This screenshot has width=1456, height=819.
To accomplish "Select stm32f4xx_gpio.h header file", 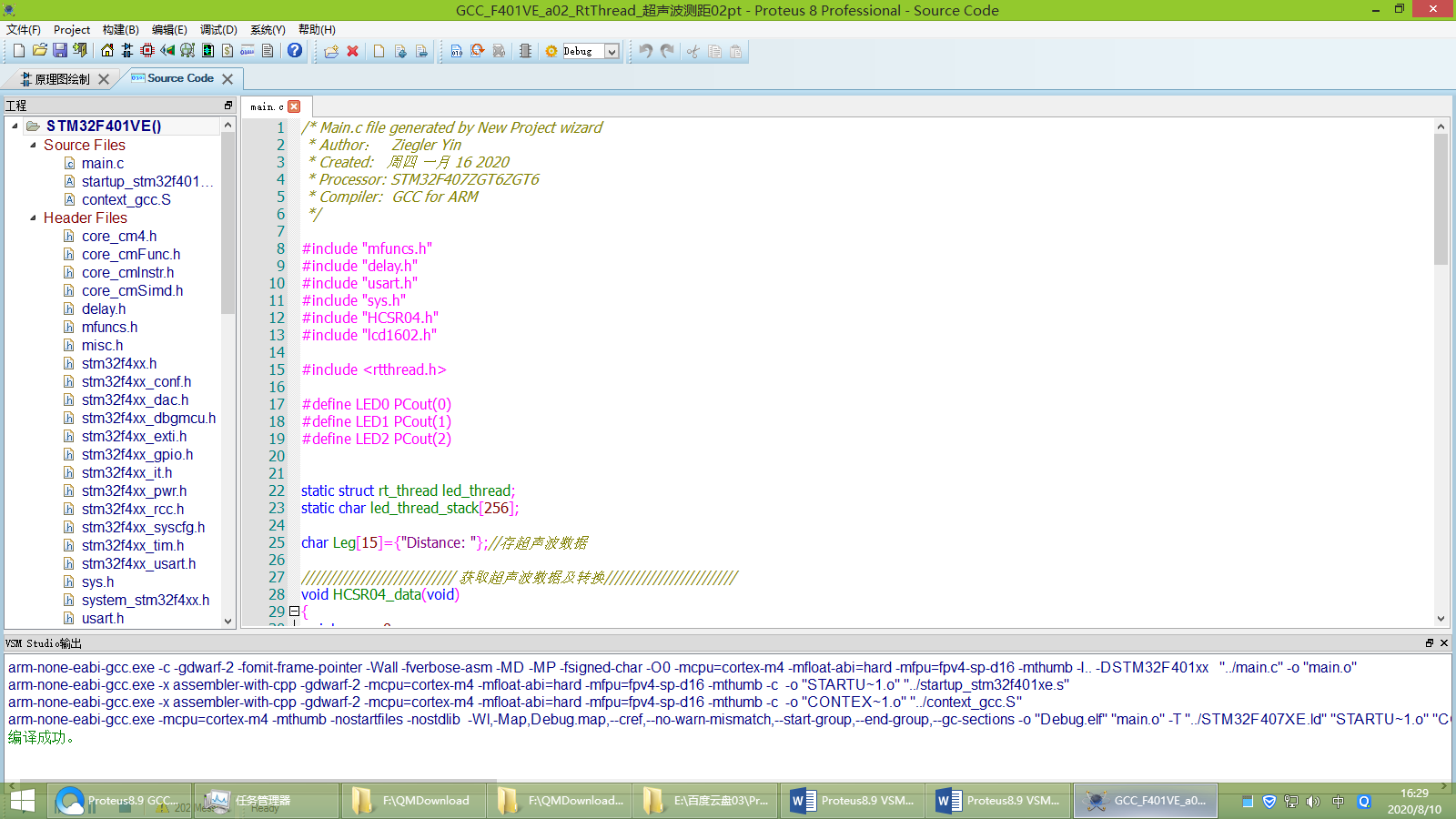I will click(x=137, y=454).
